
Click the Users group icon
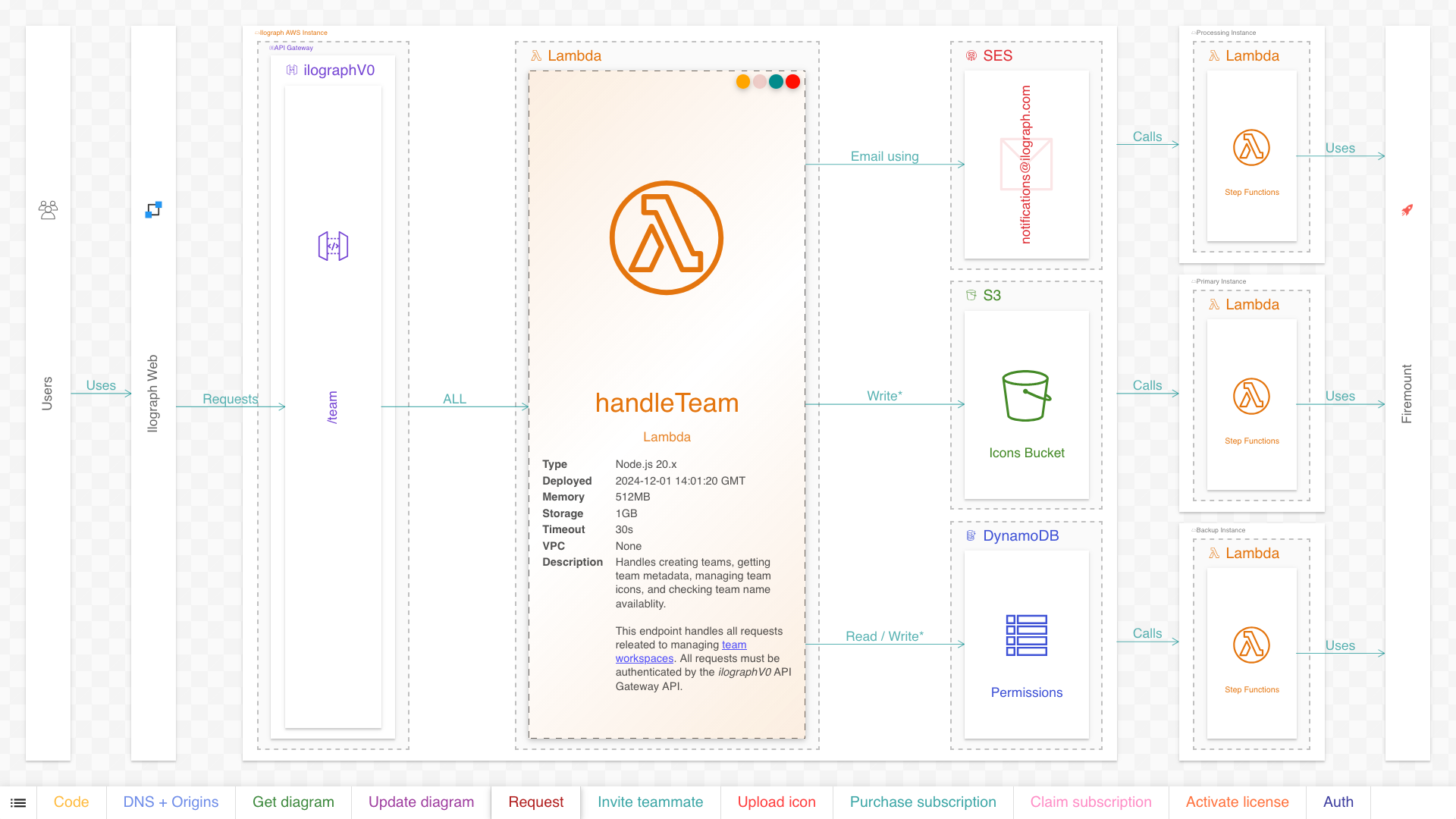(x=48, y=210)
